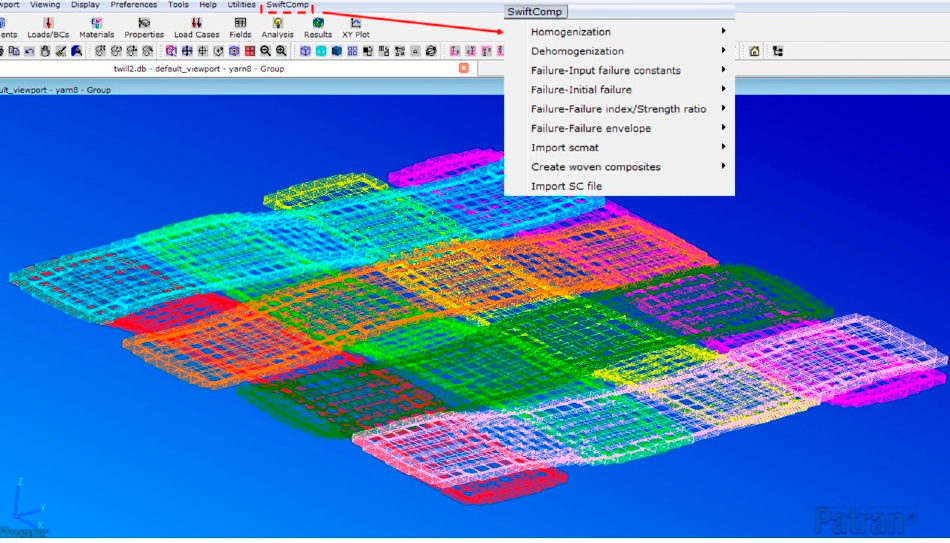
Task: Click the first pink label toolbar icon
Action: click(x=454, y=51)
